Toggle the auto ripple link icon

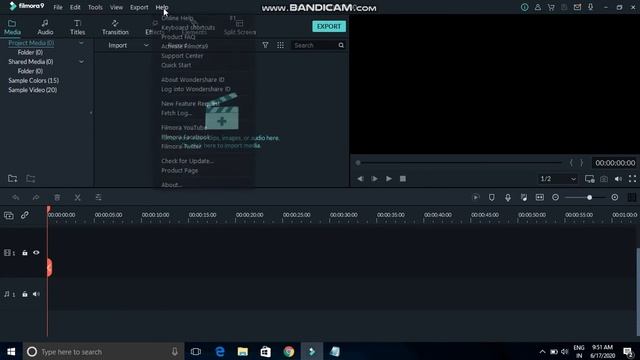(x=25, y=215)
